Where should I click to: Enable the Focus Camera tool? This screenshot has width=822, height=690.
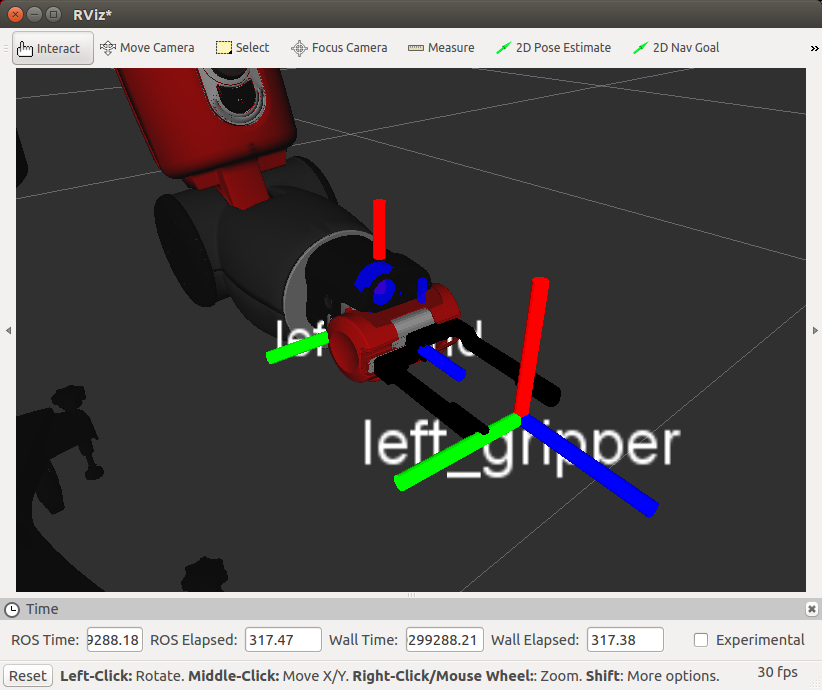pos(339,48)
